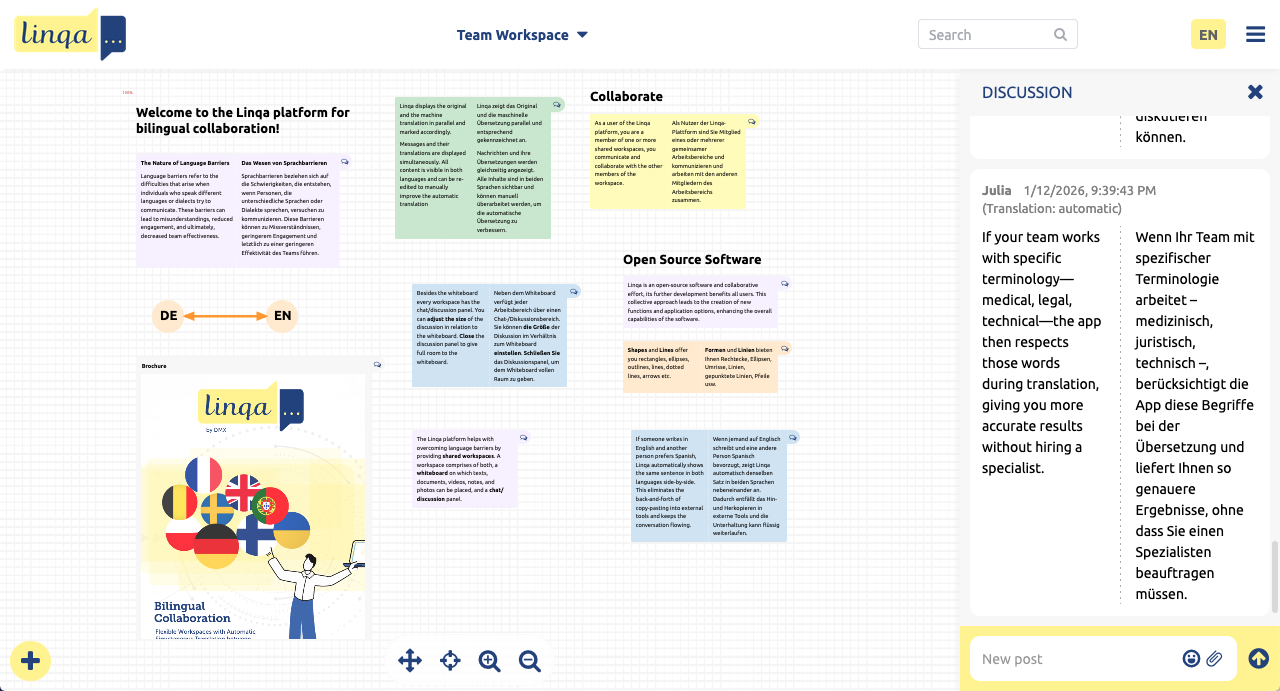
Task: Click the Linqa logo
Action: pos(69,33)
